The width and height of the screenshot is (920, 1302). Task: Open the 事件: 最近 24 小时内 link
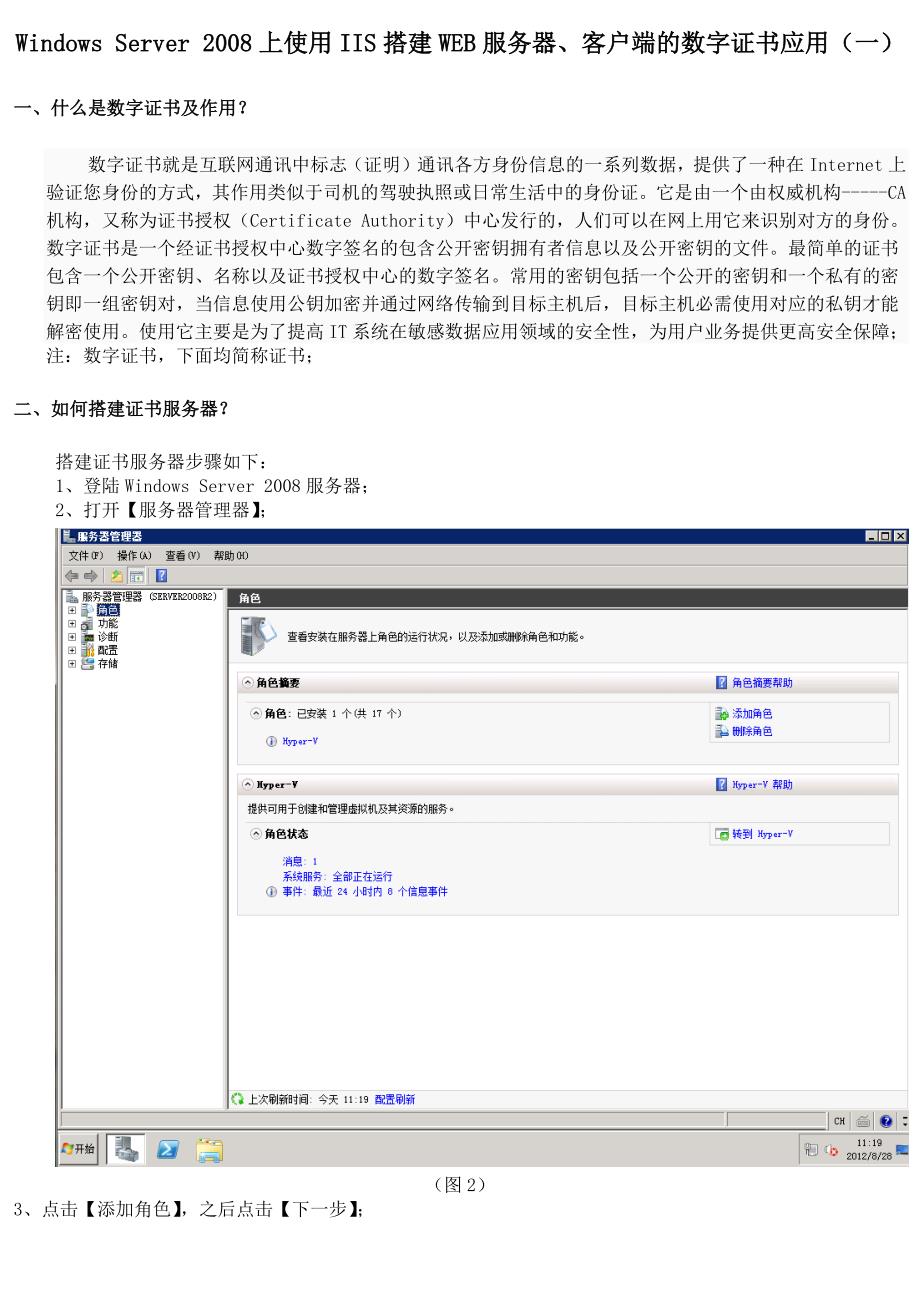[365, 891]
